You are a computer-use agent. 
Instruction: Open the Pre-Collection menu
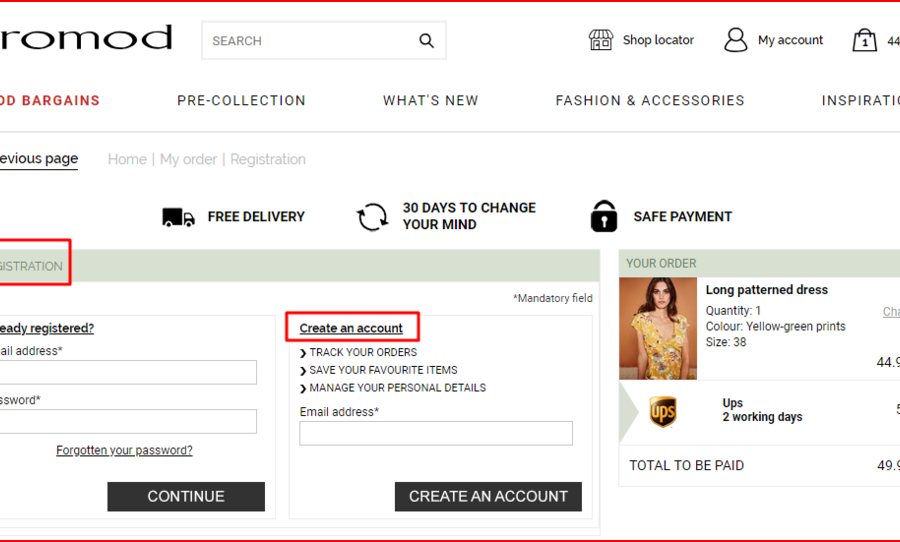pos(241,101)
